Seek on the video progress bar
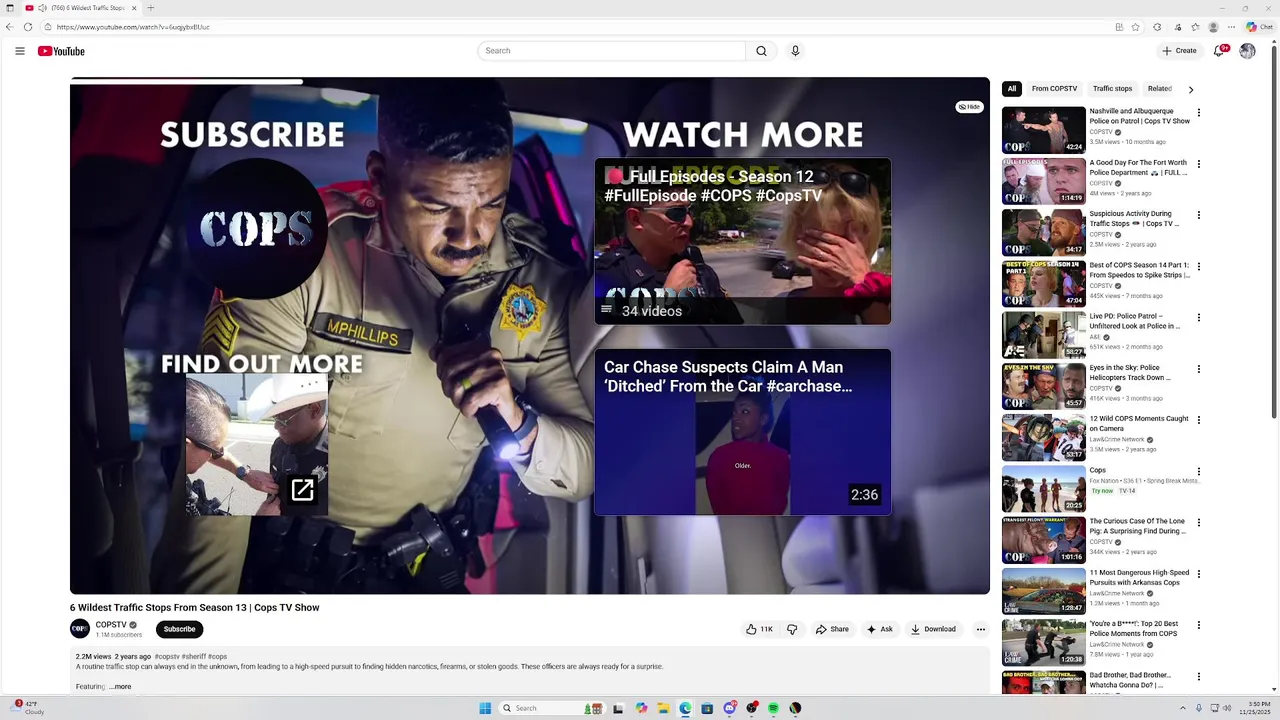This screenshot has height=720, width=1280. pos(530,82)
